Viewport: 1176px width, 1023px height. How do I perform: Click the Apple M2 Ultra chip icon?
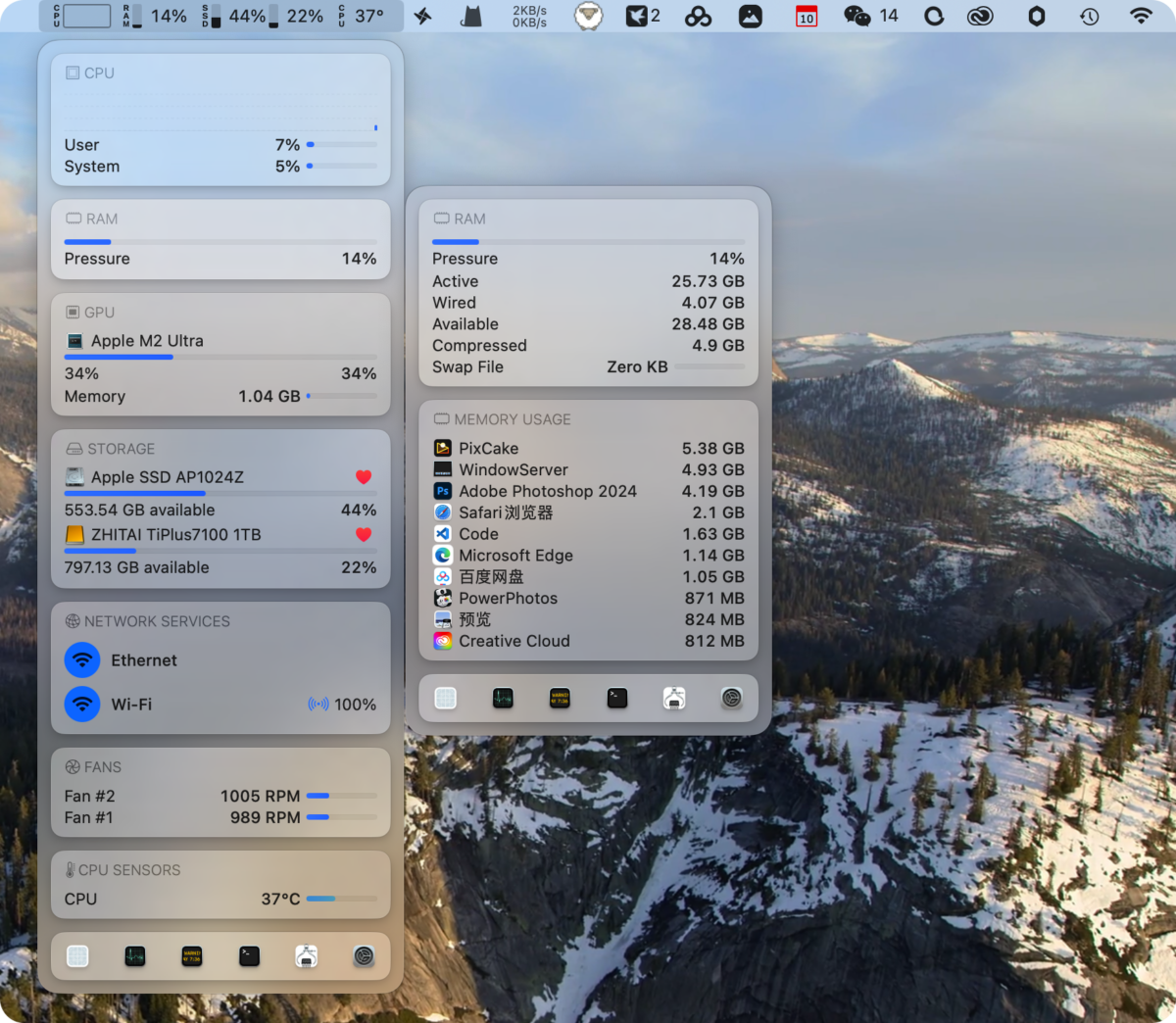[x=74, y=341]
